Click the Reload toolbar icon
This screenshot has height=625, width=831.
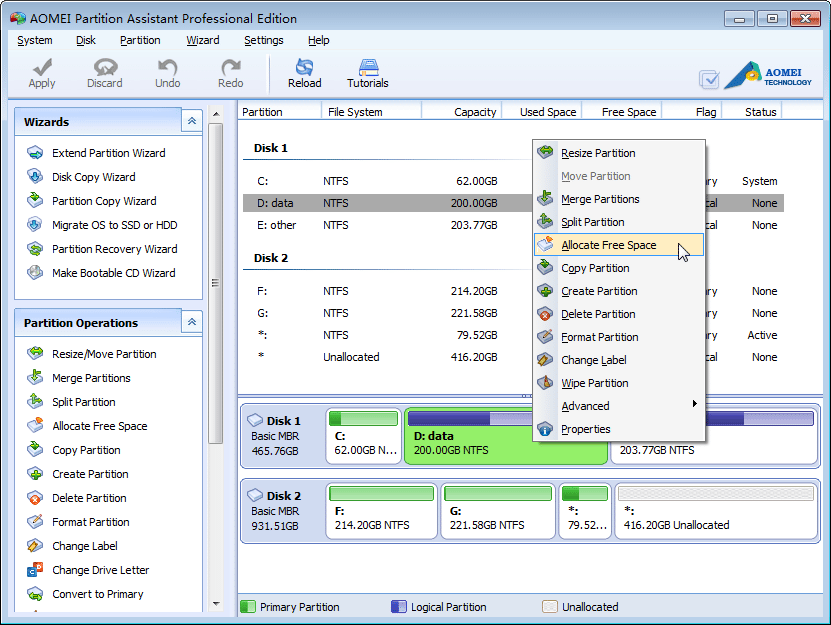pyautogui.click(x=304, y=67)
